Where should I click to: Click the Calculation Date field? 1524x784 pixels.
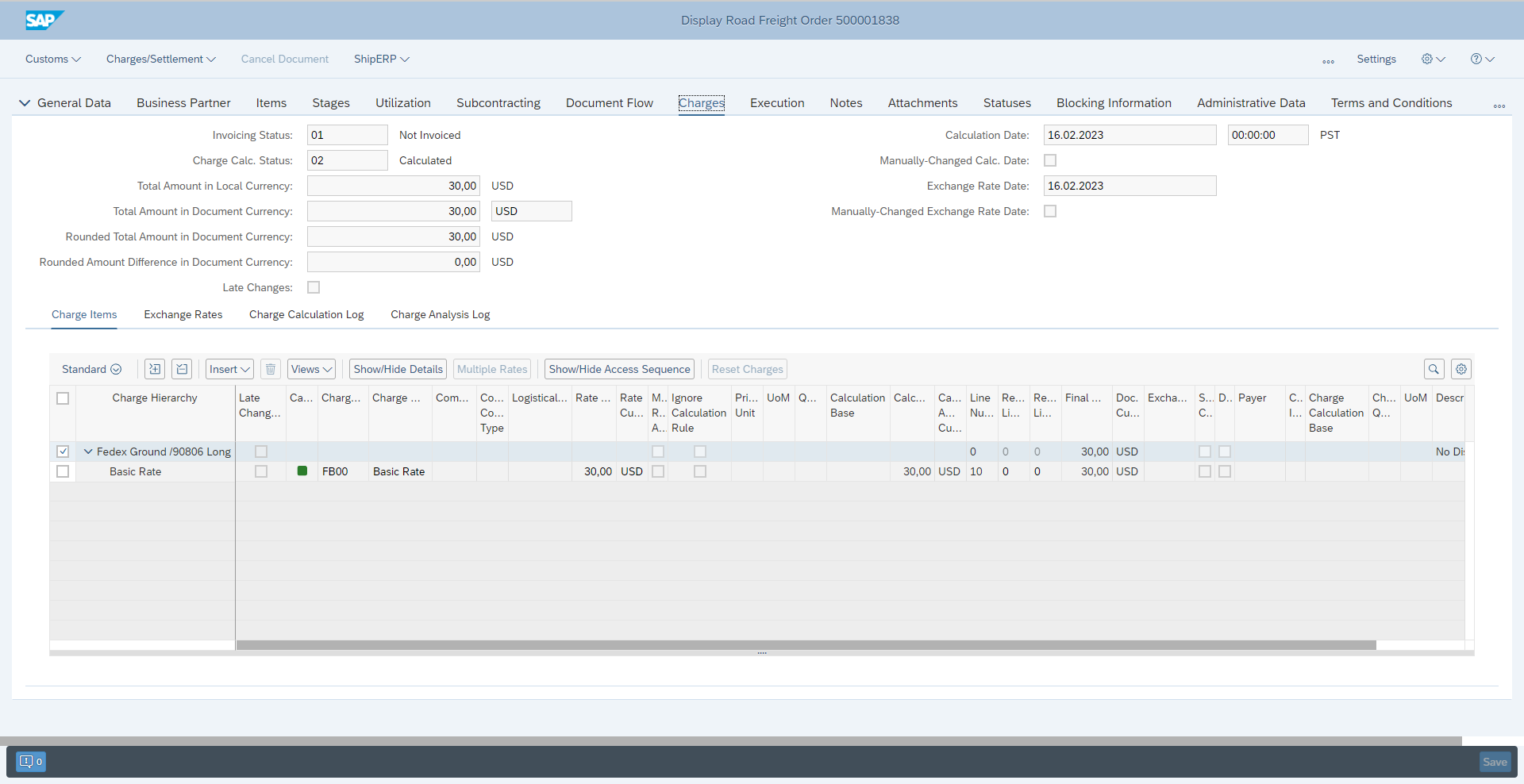tap(1130, 135)
